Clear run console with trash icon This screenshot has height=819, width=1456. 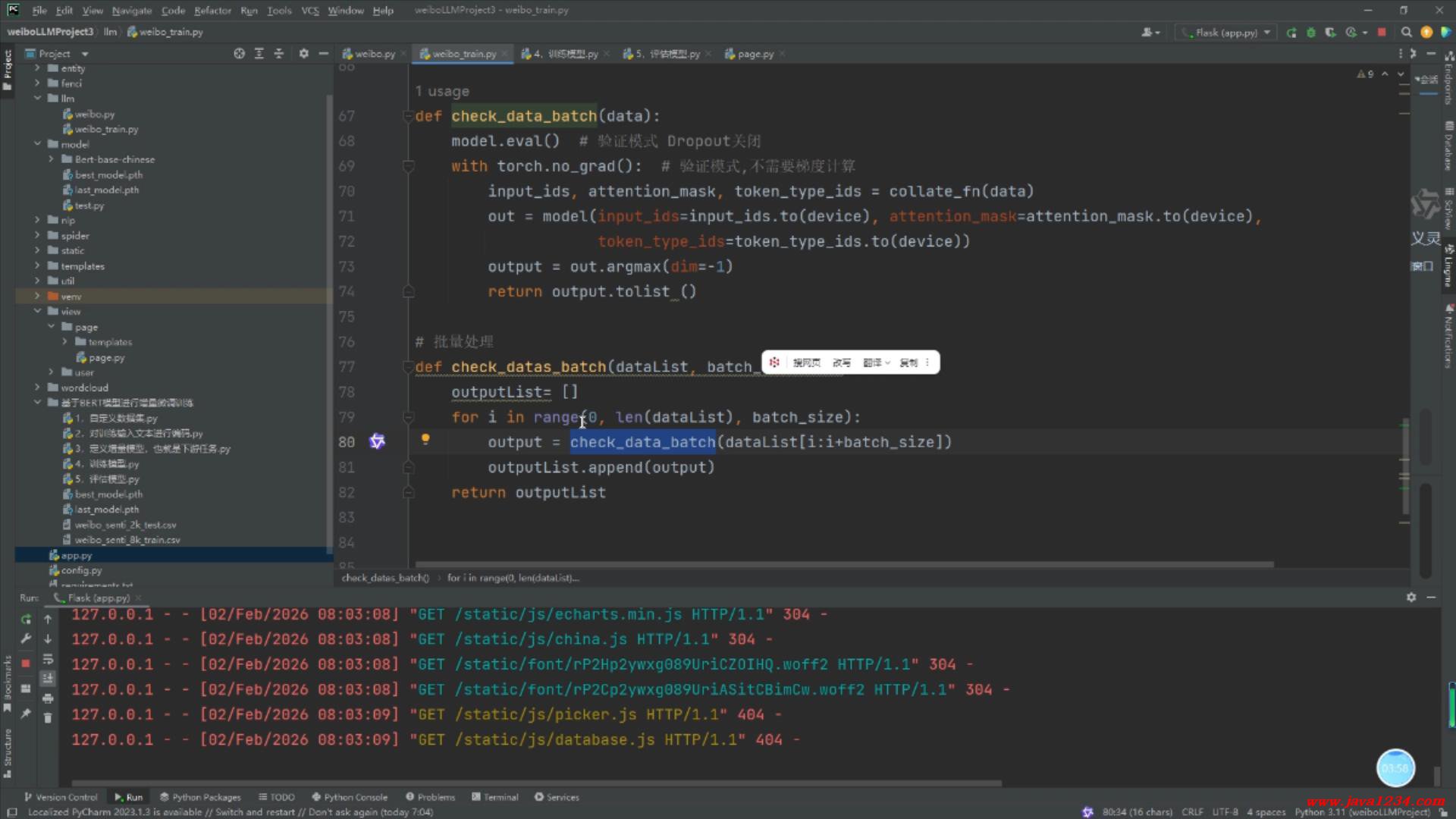(x=48, y=717)
